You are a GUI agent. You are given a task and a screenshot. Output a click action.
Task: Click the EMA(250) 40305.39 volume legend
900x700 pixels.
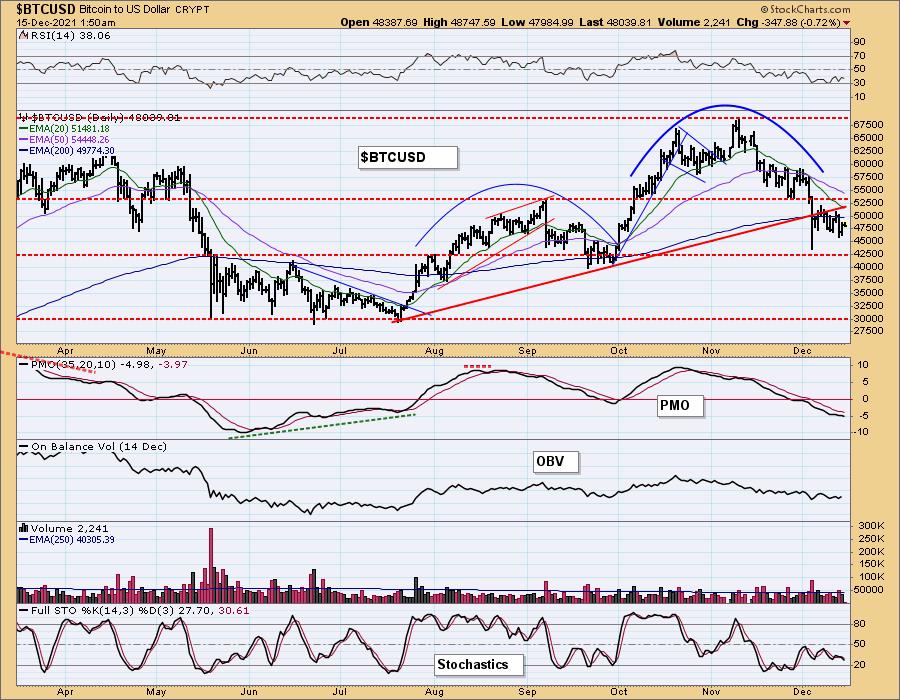click(72, 539)
